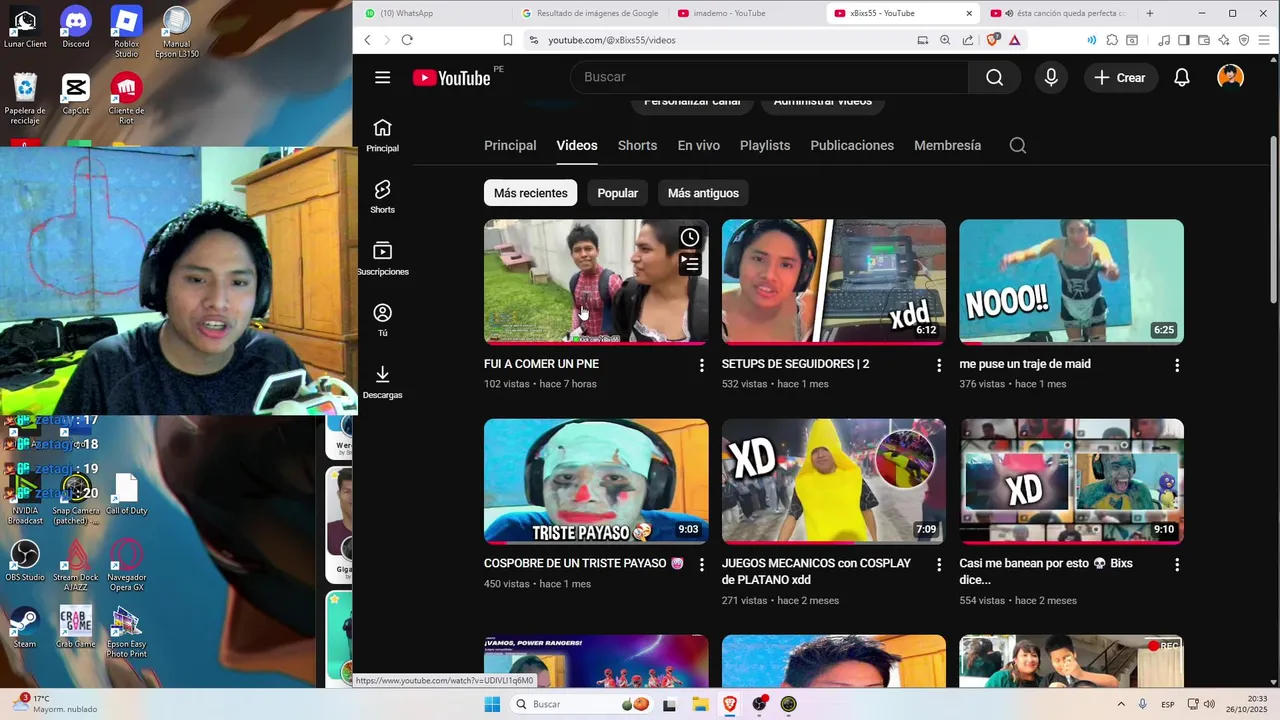Open OBS Studio desktop shortcut
1280x720 pixels.
(25, 560)
